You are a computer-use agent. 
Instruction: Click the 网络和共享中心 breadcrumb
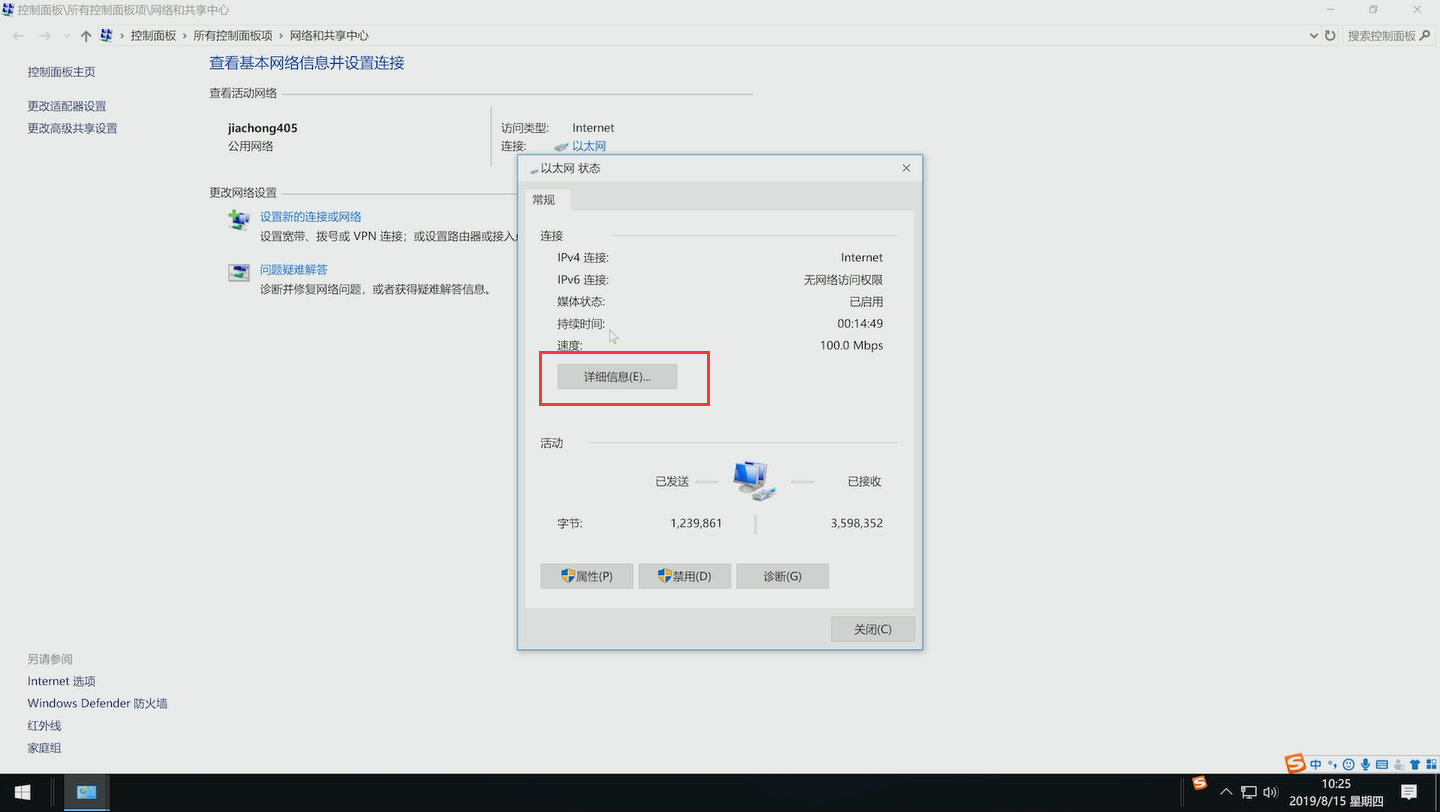click(x=329, y=36)
